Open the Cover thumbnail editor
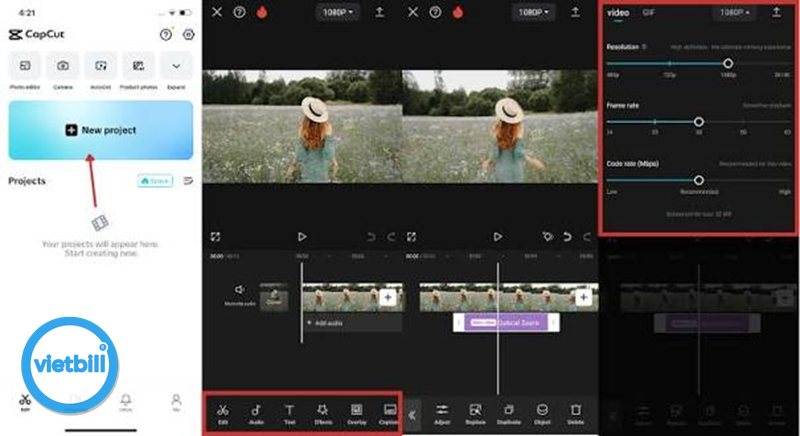800x436 pixels. click(x=274, y=297)
